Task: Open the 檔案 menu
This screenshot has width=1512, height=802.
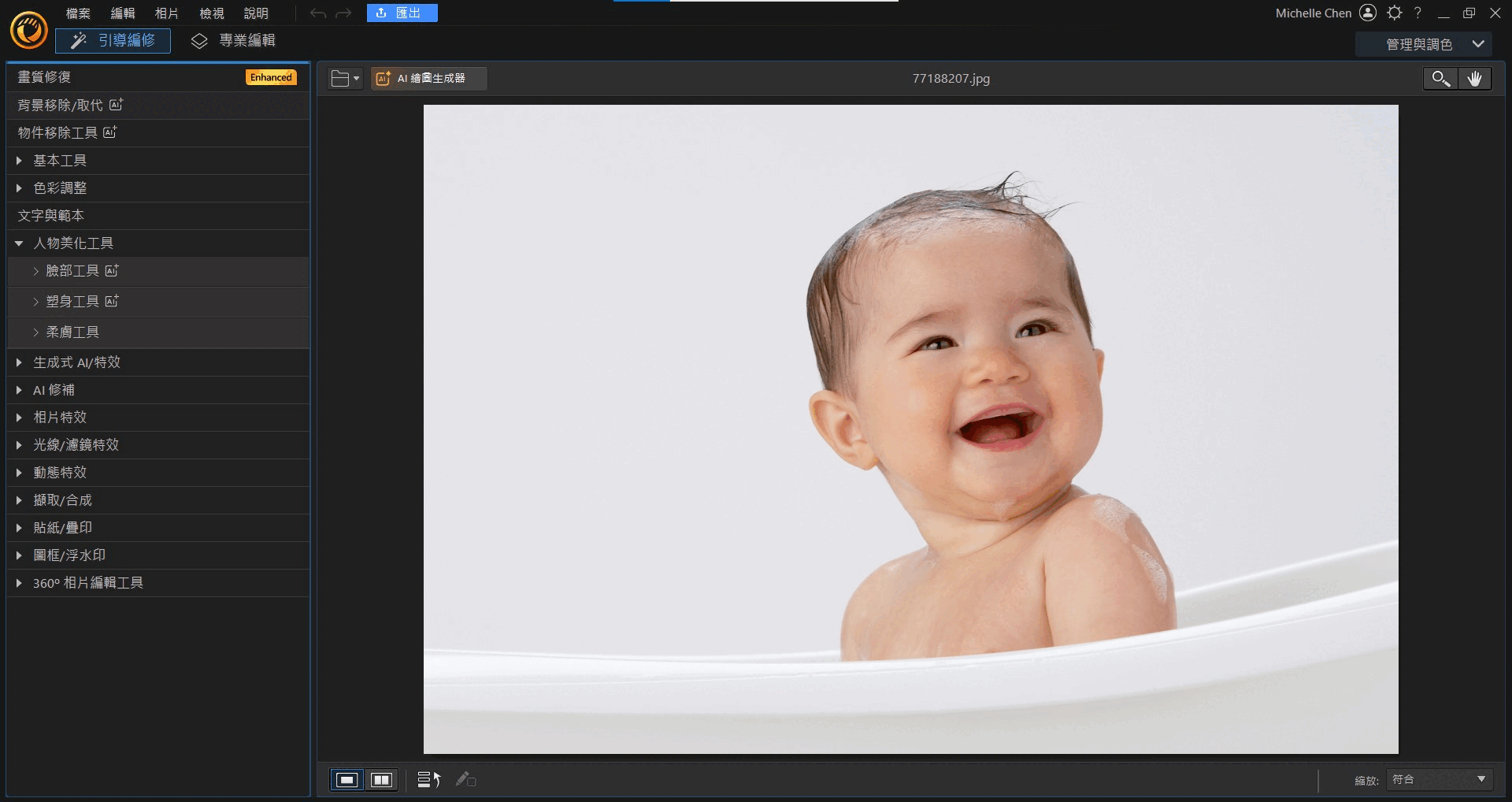Action: click(78, 13)
